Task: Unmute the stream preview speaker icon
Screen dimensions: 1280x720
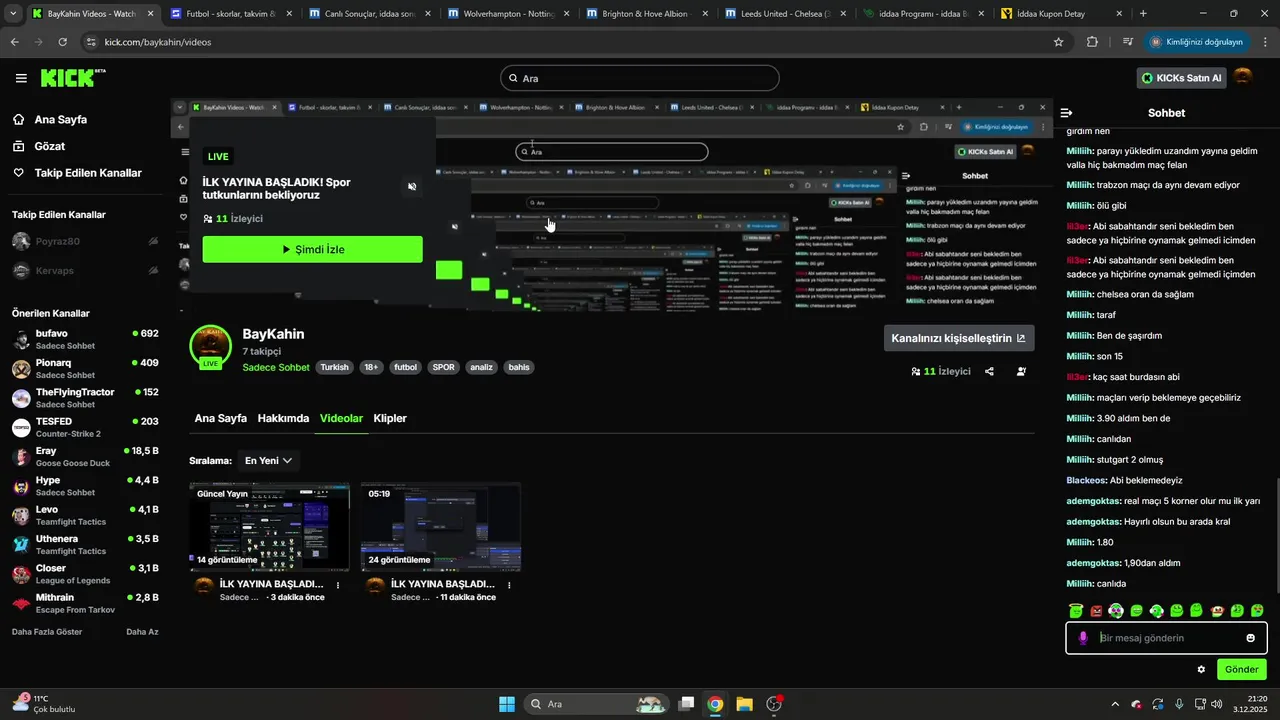Action: pyautogui.click(x=412, y=187)
